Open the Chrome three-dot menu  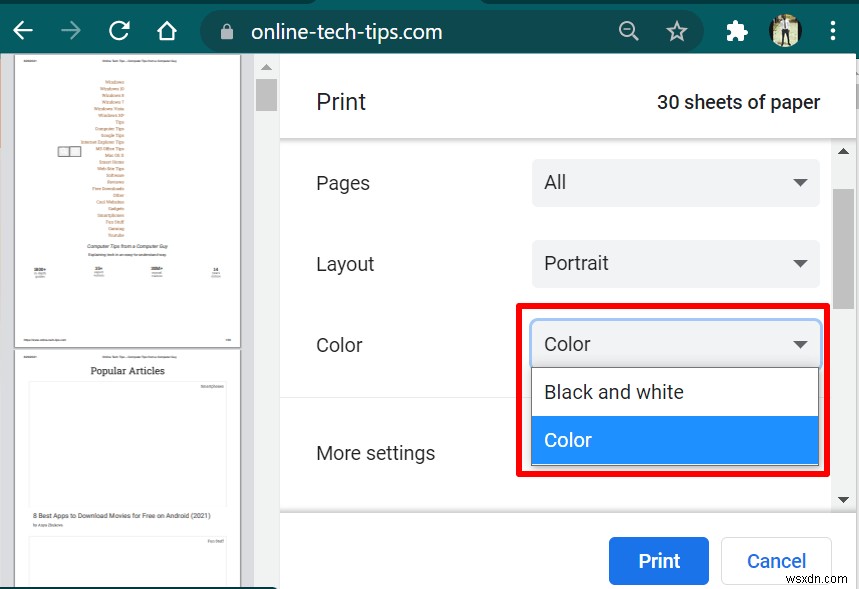[833, 30]
